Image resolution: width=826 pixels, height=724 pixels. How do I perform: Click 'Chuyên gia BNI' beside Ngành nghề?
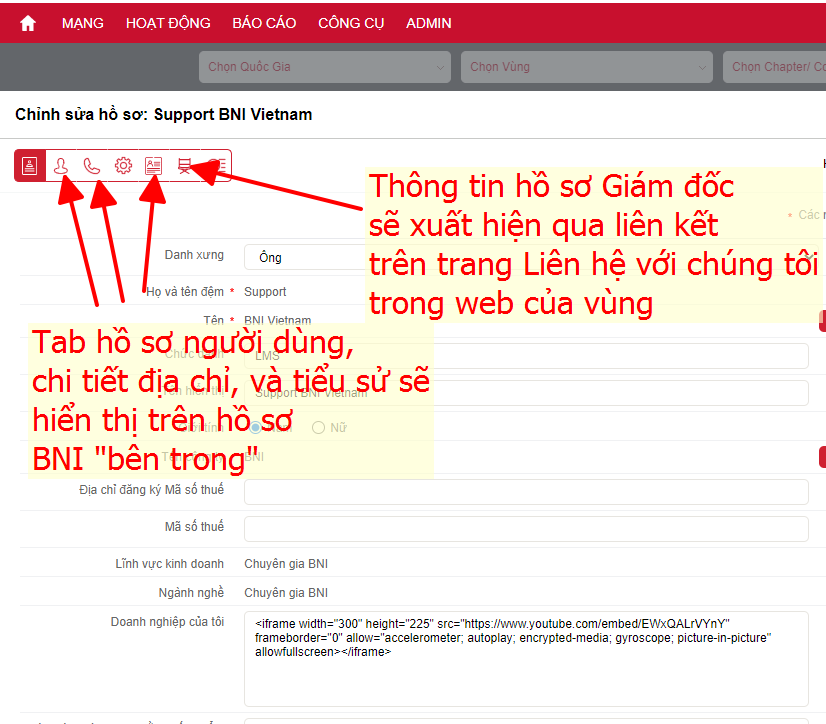286,593
